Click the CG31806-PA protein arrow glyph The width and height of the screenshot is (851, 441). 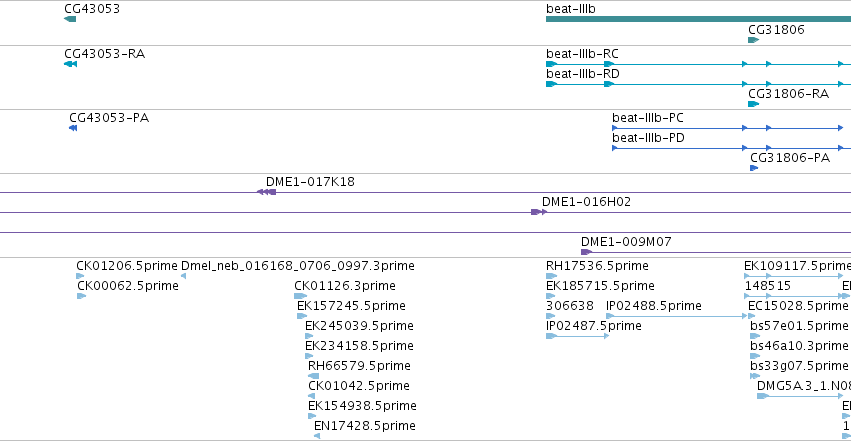pos(754,168)
